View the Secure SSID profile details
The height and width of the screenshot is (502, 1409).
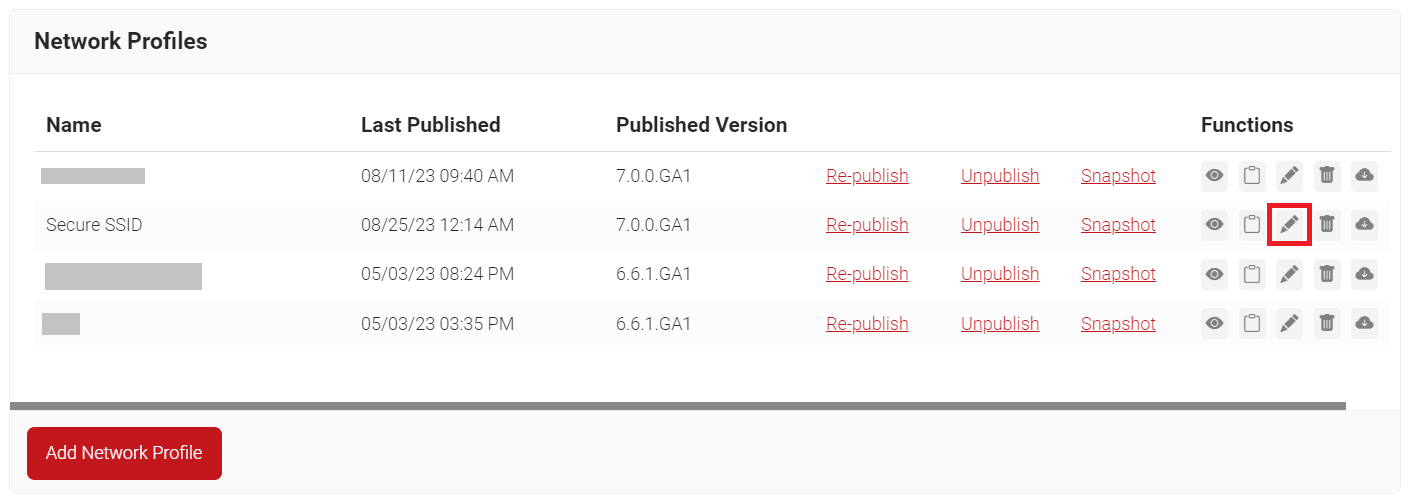(x=1214, y=224)
